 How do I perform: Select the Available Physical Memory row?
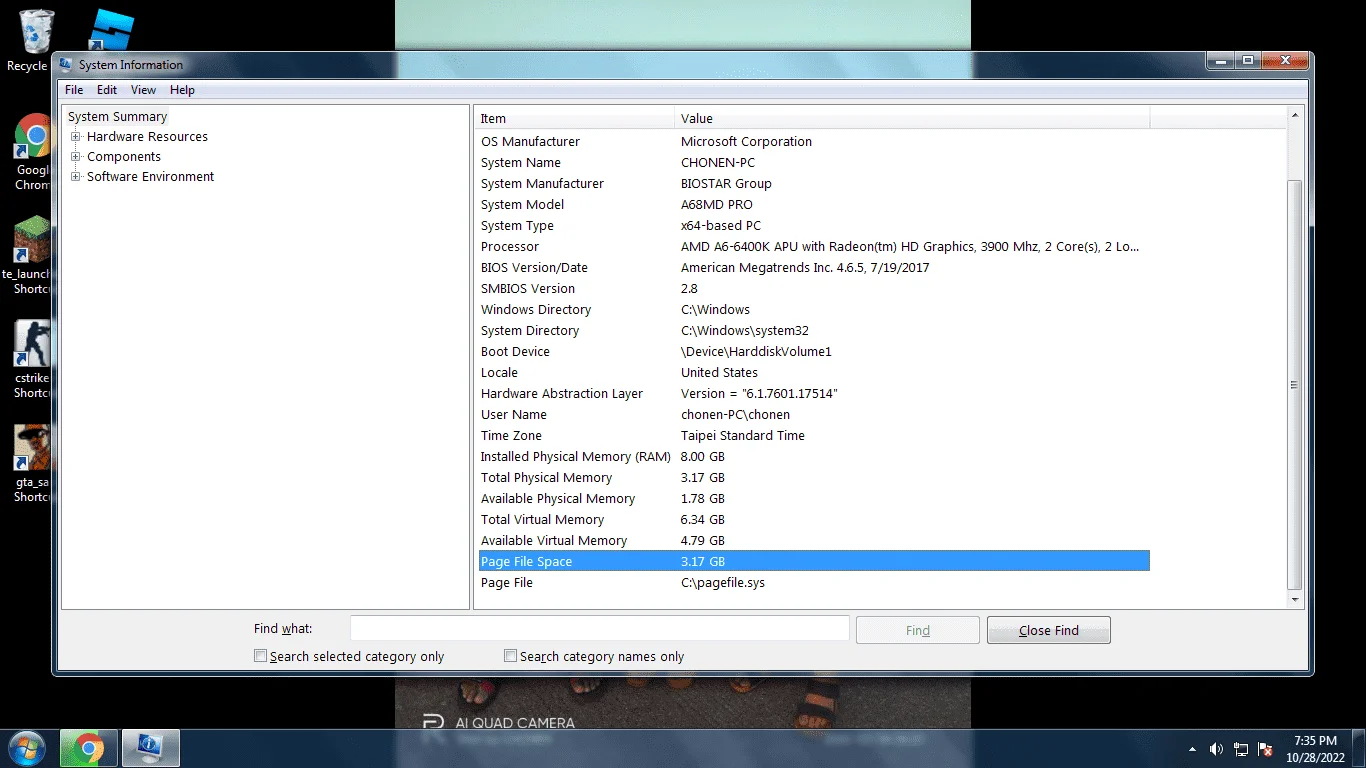(813, 499)
